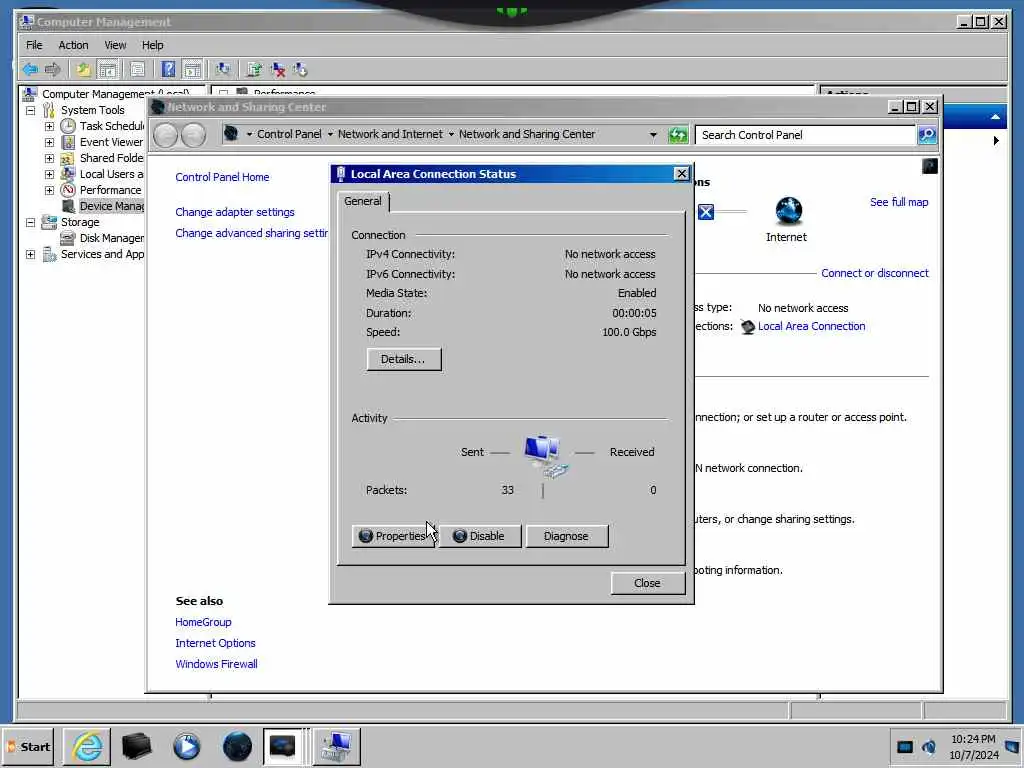Click the Details... button
The height and width of the screenshot is (768, 1024).
[x=404, y=359]
